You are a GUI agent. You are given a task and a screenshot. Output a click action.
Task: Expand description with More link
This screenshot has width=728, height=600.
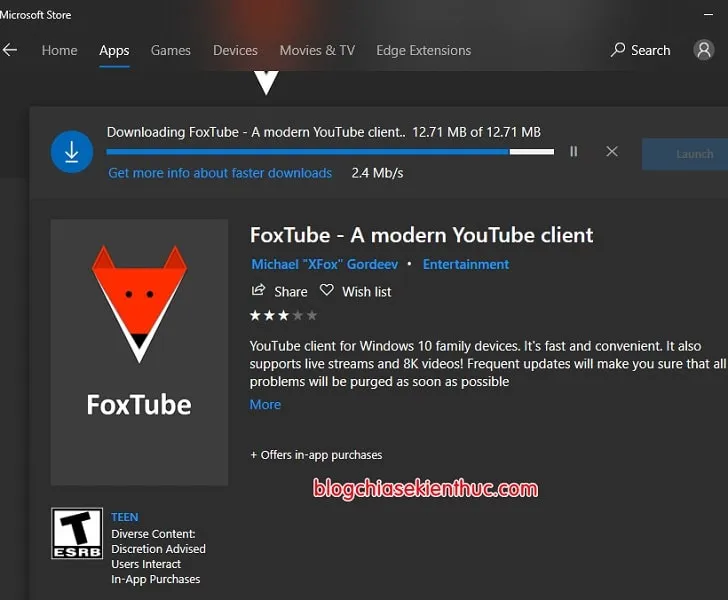265,404
